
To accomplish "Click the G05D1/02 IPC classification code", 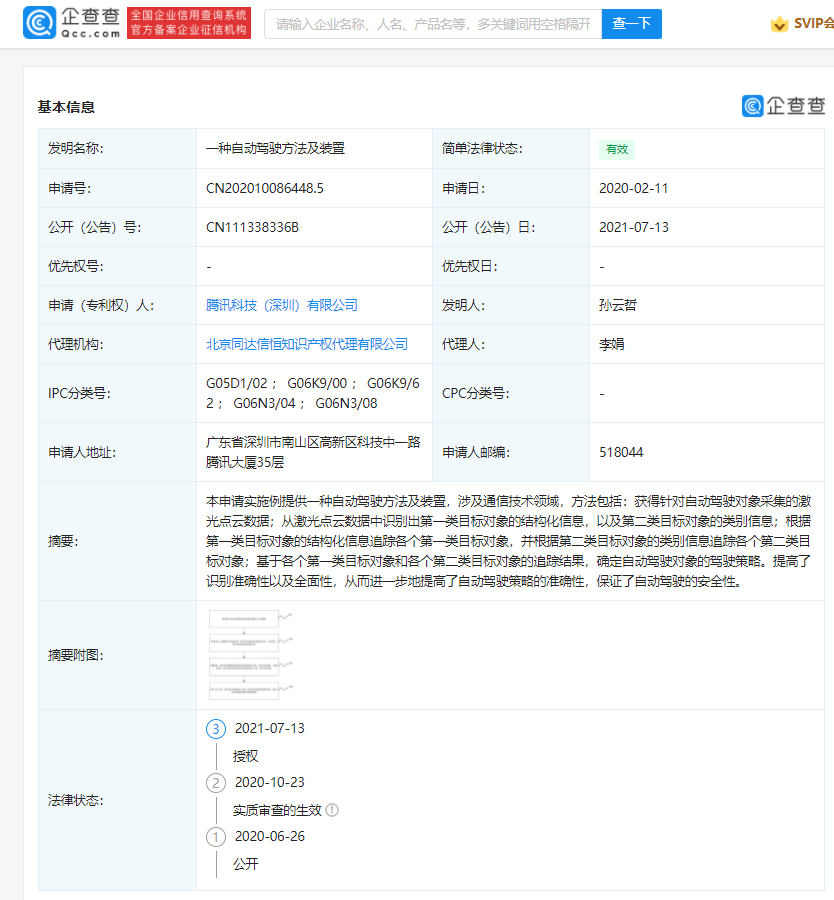I will (x=238, y=383).
